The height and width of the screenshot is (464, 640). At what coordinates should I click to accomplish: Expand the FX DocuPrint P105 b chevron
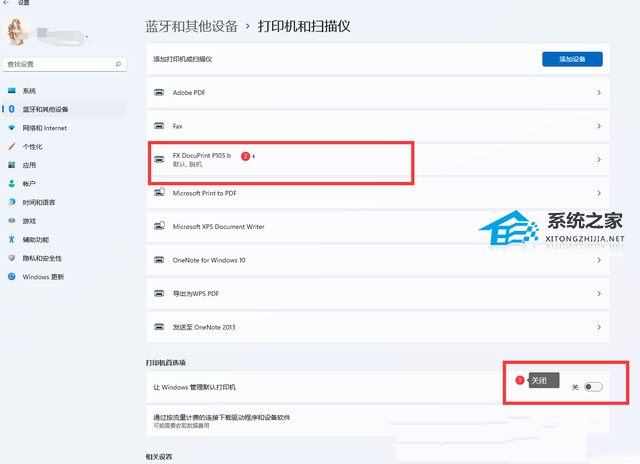click(598, 160)
